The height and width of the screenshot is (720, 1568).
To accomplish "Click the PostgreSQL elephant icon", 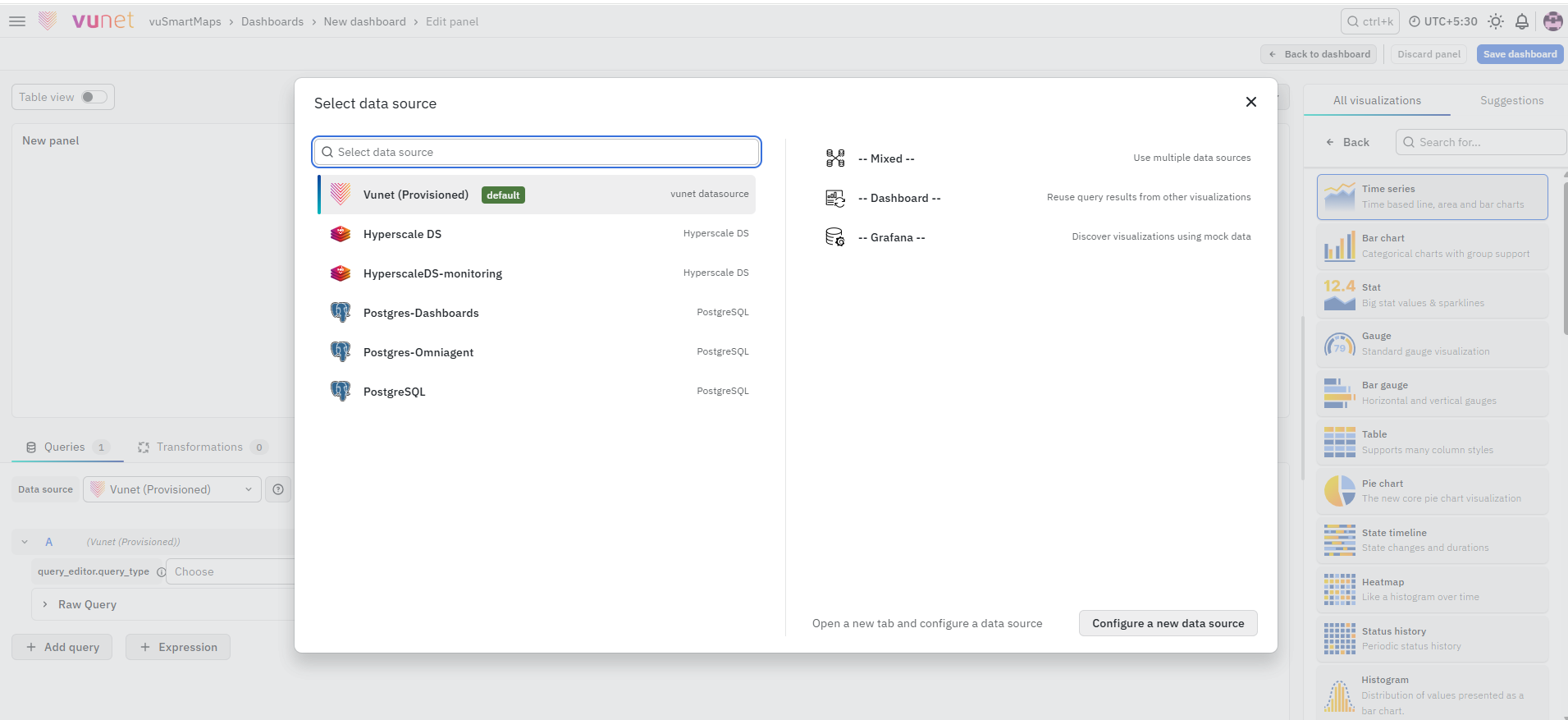I will 341,392.
